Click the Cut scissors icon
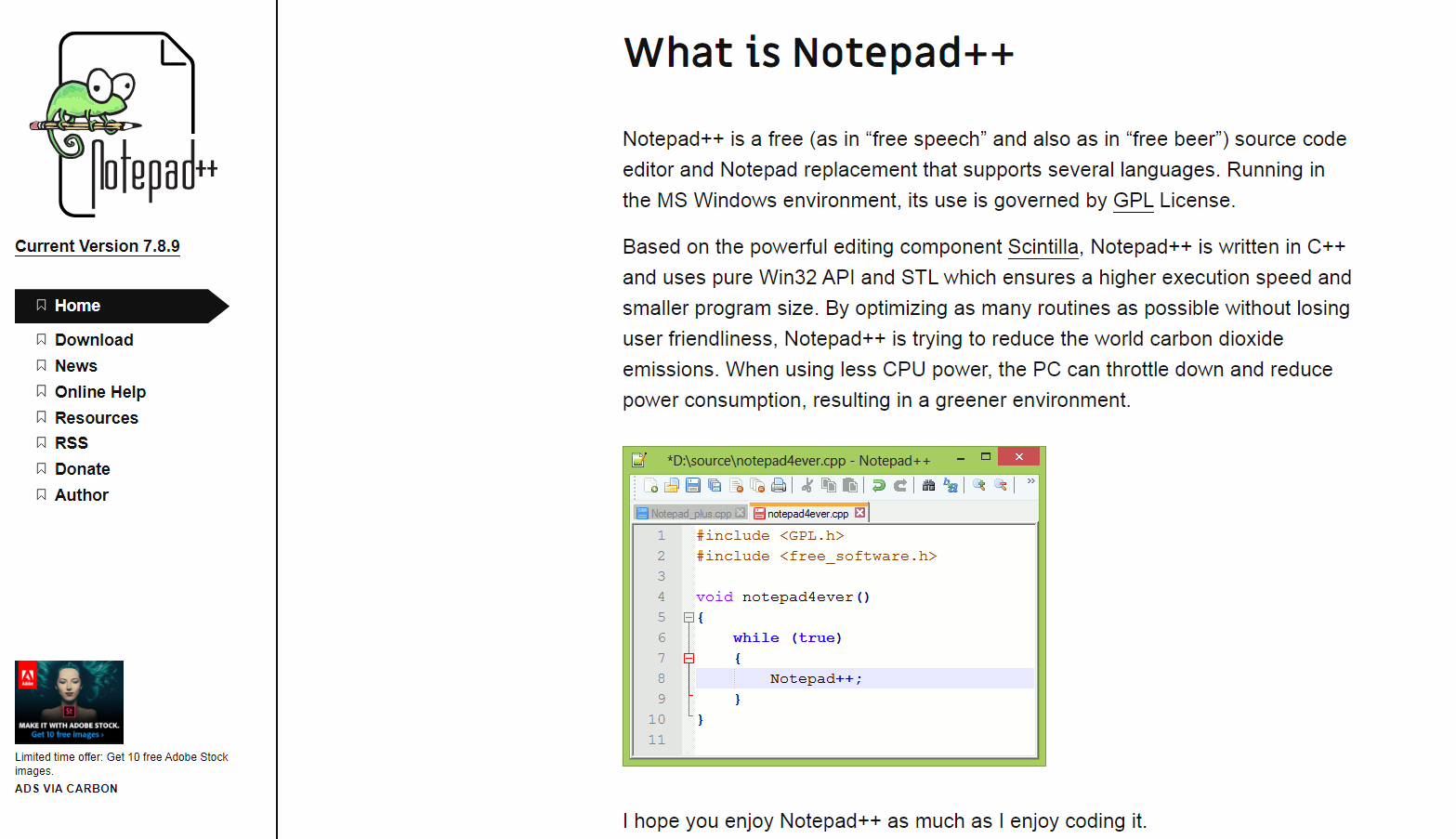The height and width of the screenshot is (839, 1456). pyautogui.click(x=807, y=485)
